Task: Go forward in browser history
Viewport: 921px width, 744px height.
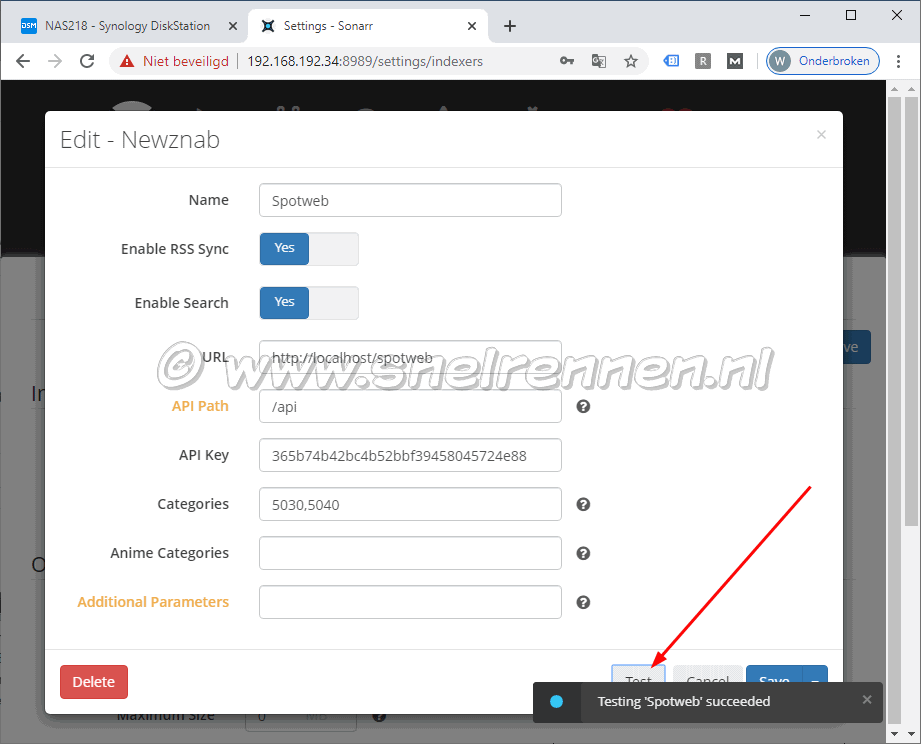Action: [x=55, y=61]
